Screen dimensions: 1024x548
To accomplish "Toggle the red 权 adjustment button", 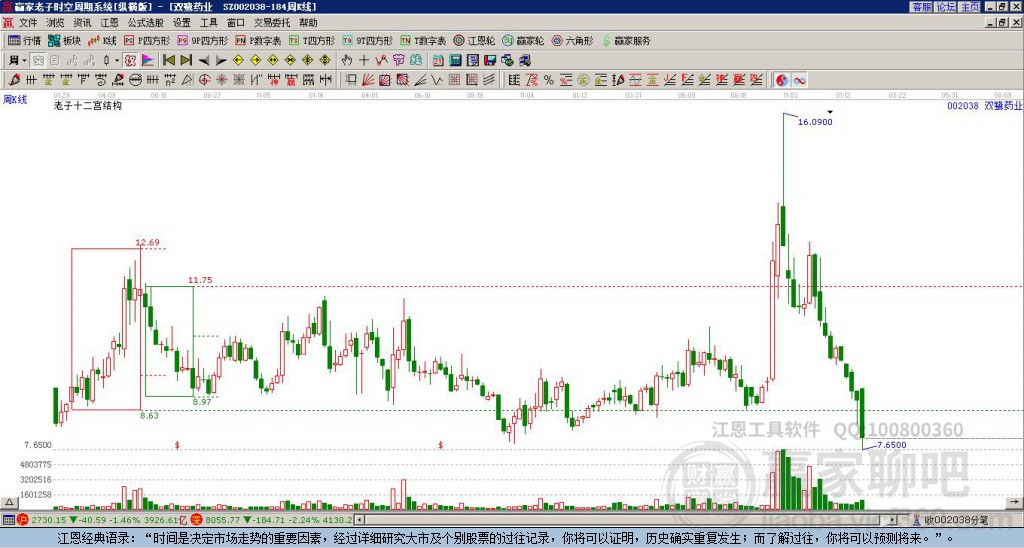I will [x=130, y=61].
